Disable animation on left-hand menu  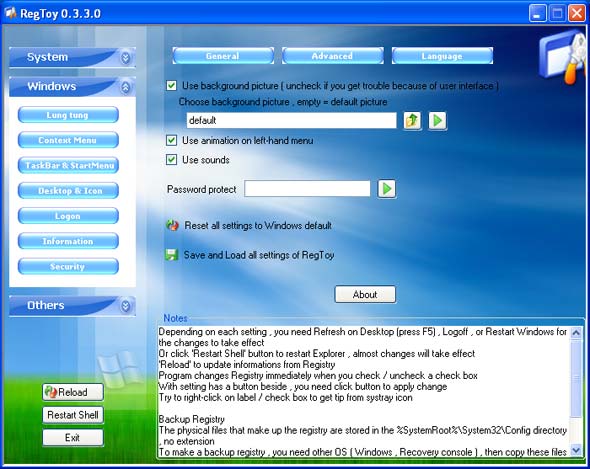pos(171,140)
